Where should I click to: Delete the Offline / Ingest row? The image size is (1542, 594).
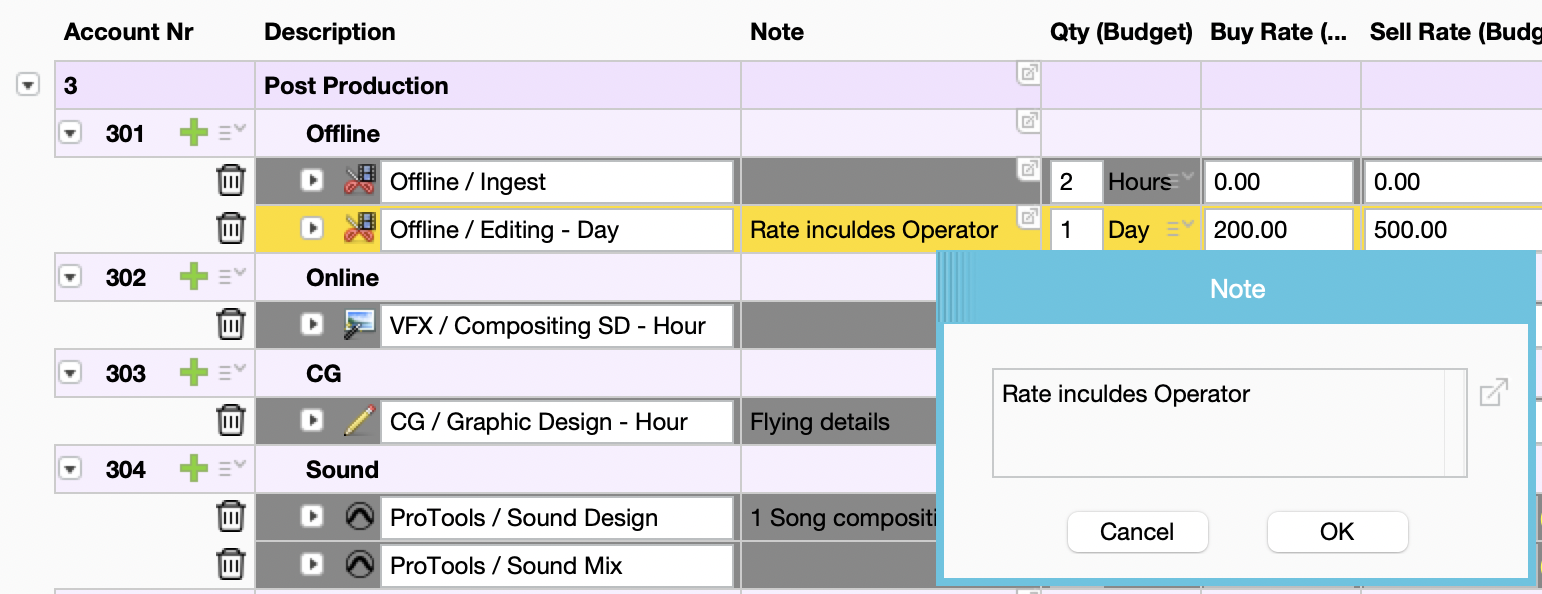tap(231, 181)
